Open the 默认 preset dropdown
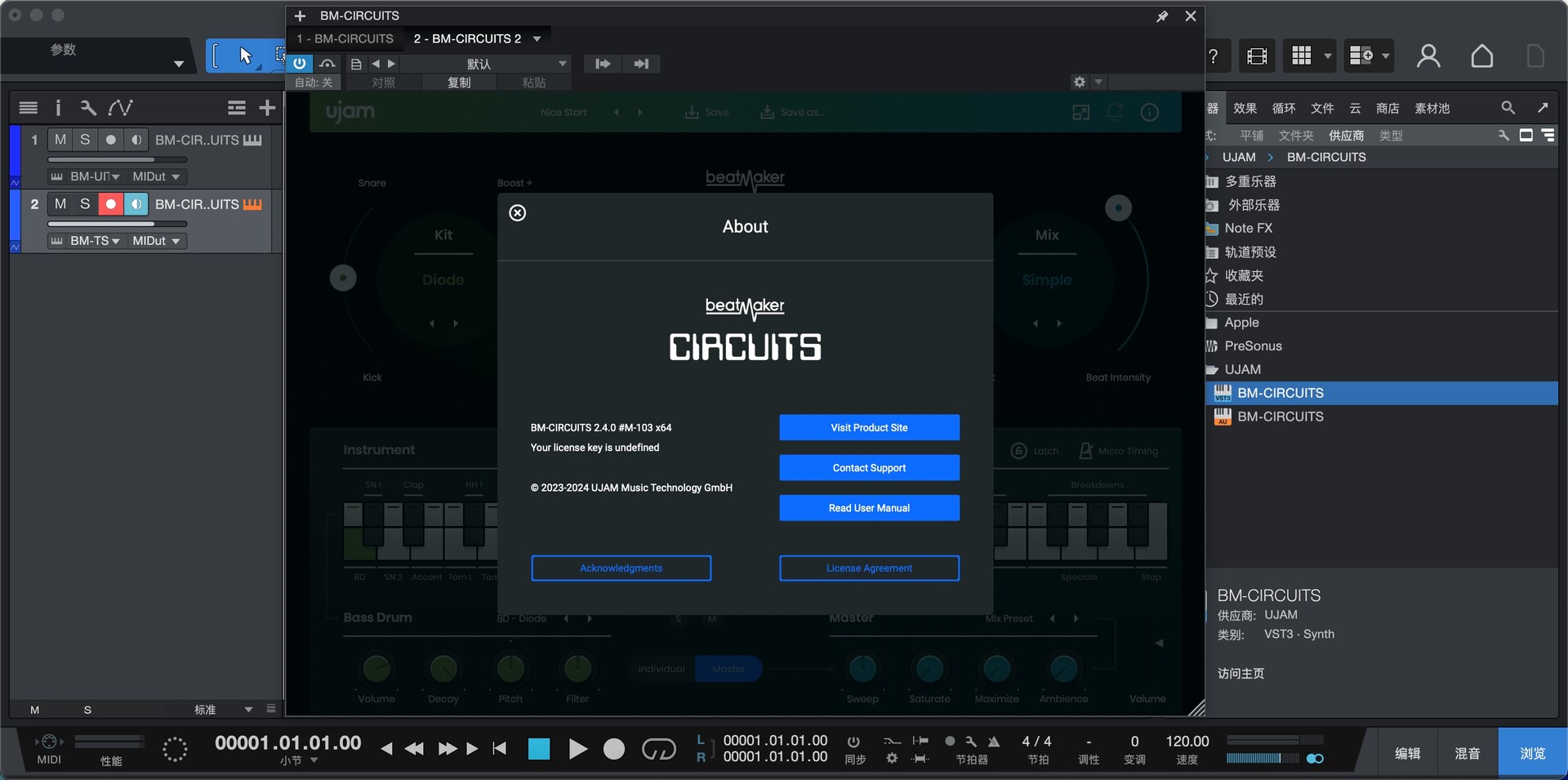Image resolution: width=1568 pixels, height=780 pixels. click(x=487, y=64)
